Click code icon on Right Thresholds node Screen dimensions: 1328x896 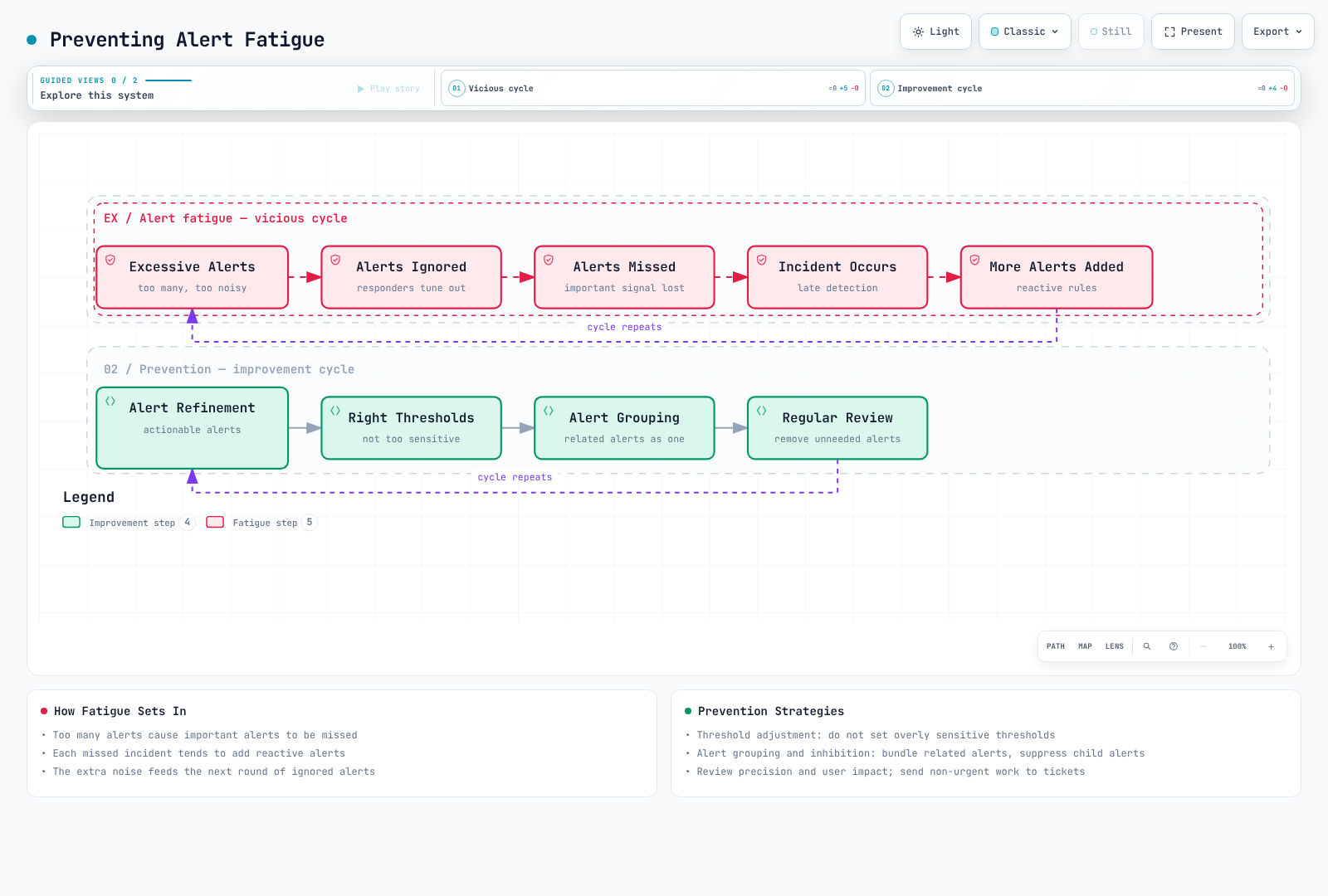[x=336, y=411]
